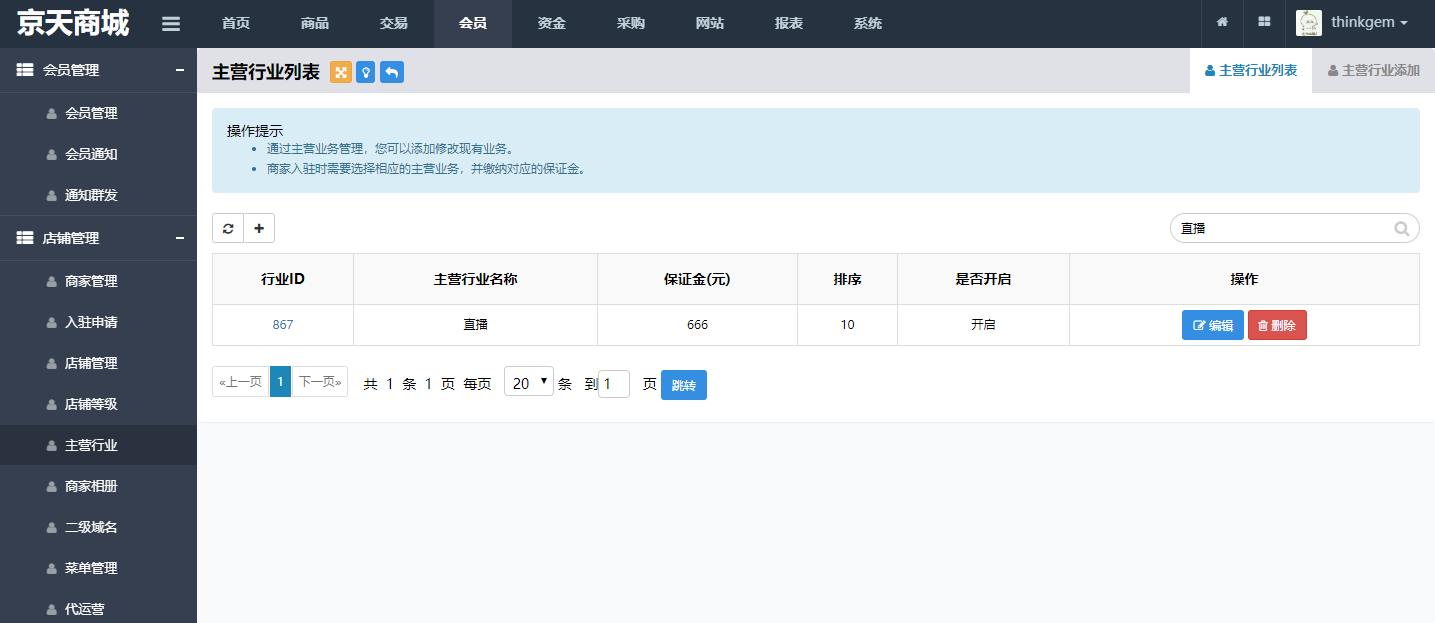Click the 会员管理 section grid icon
Screen dimensions: 1435x623
point(25,70)
